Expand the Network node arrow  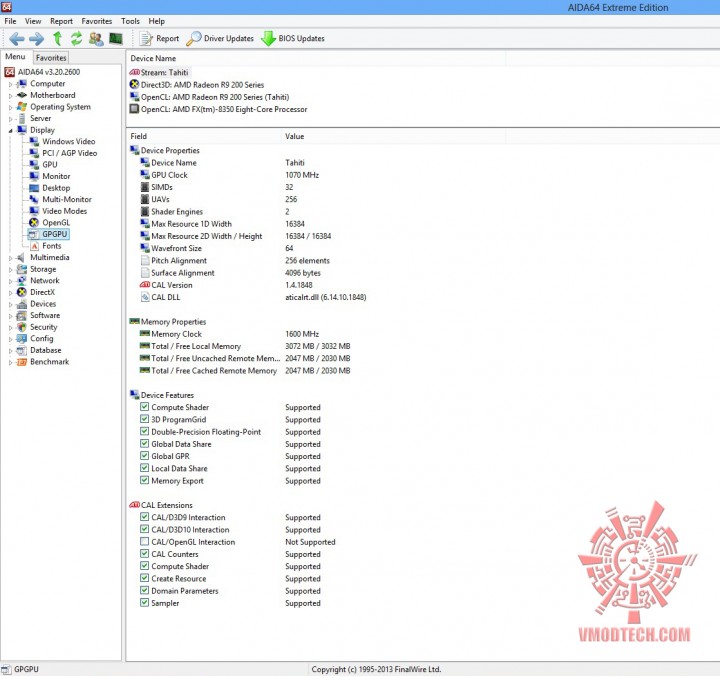(x=10, y=281)
